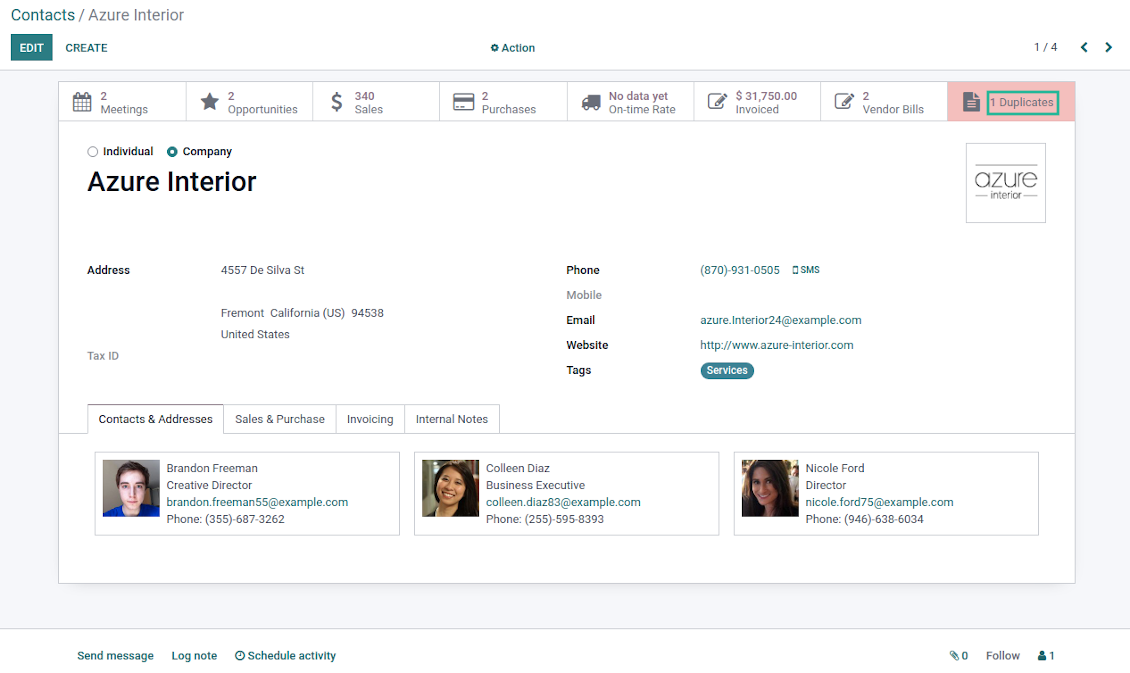Open the azure-interior.com website link
The width and height of the screenshot is (1130, 673).
click(777, 345)
